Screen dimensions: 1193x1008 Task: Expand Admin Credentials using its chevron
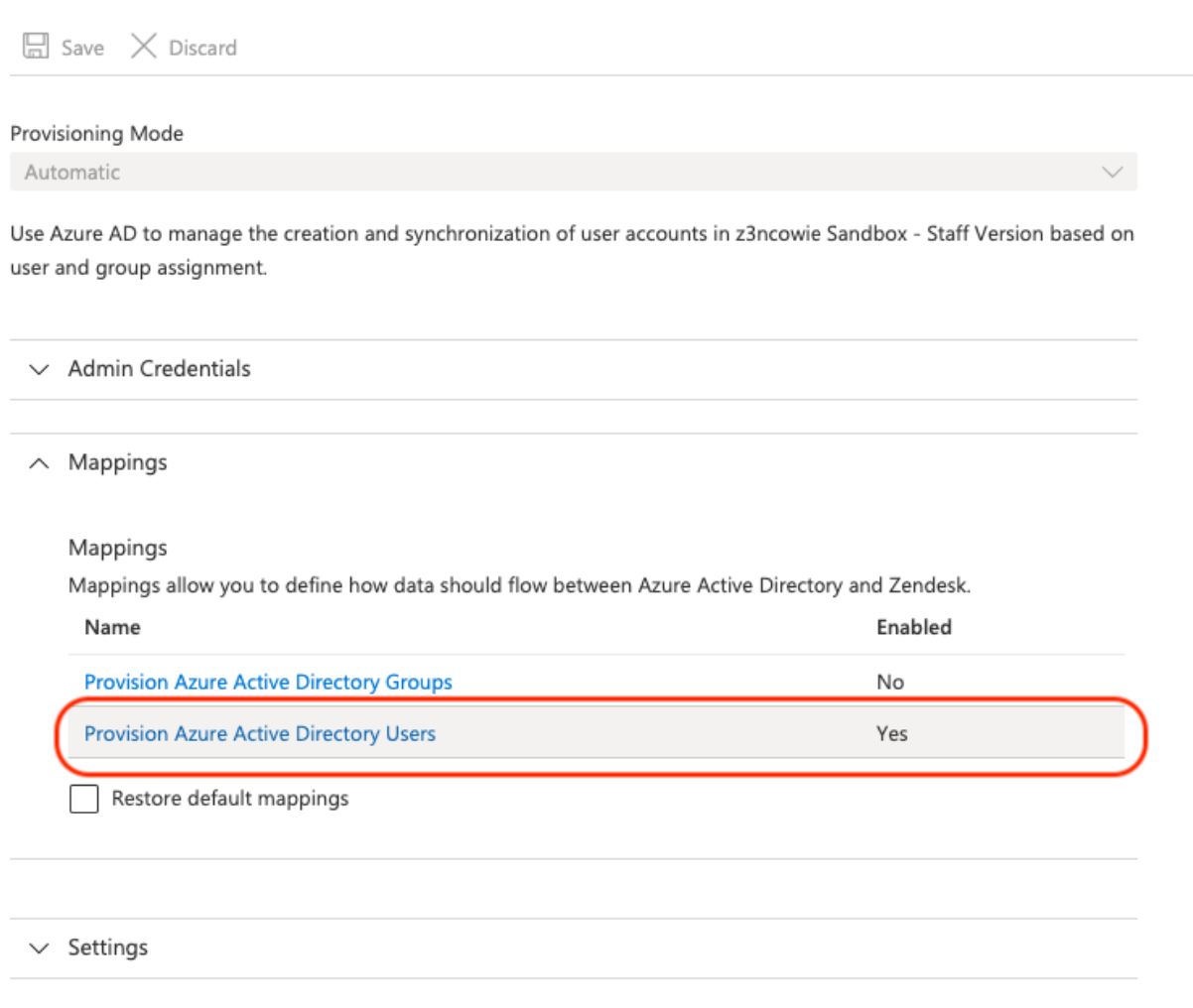39,369
